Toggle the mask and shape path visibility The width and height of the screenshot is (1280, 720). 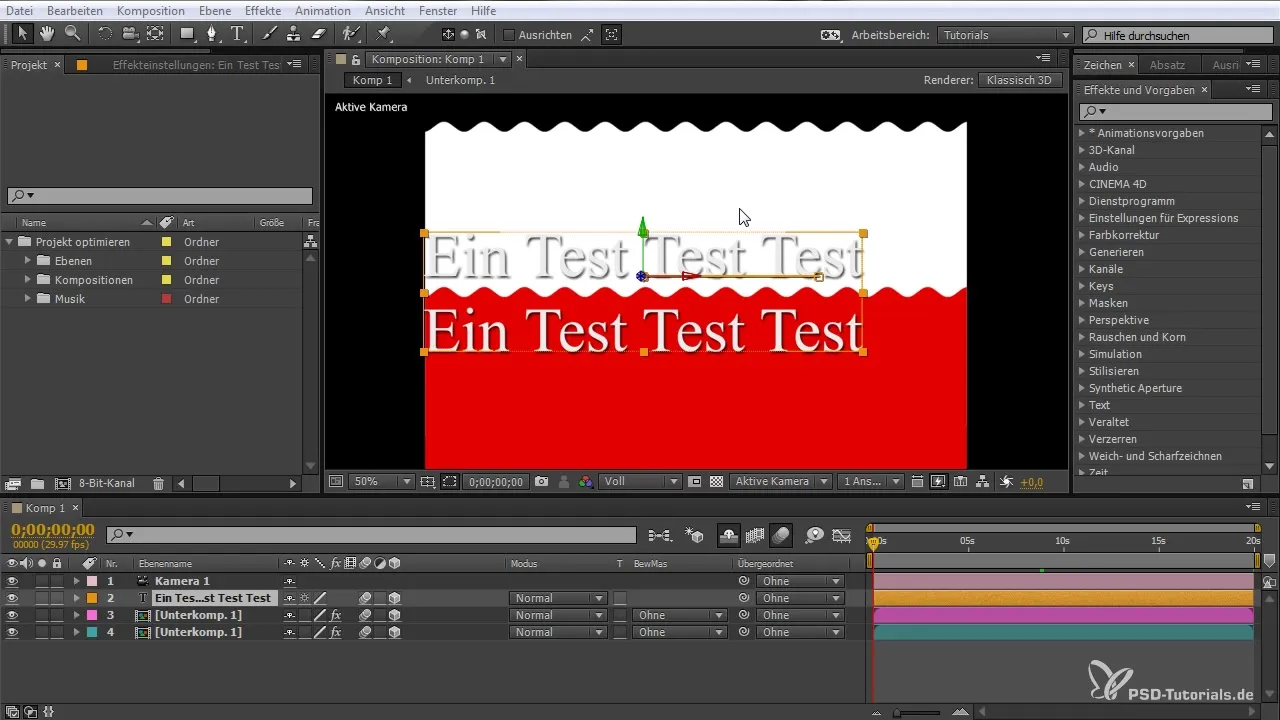tap(450, 481)
